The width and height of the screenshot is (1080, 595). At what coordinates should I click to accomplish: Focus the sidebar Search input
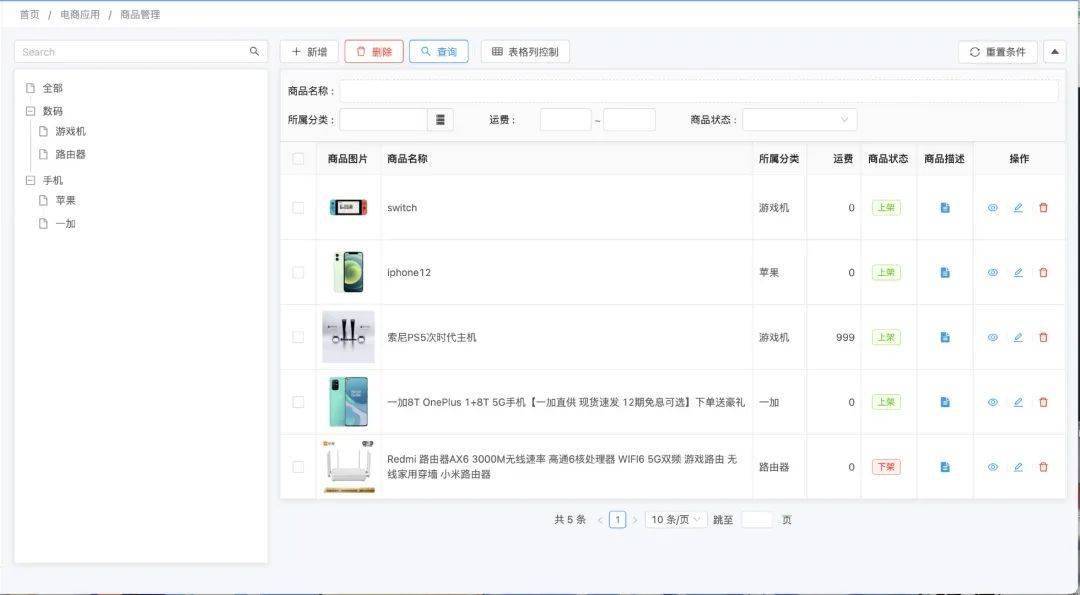132,52
